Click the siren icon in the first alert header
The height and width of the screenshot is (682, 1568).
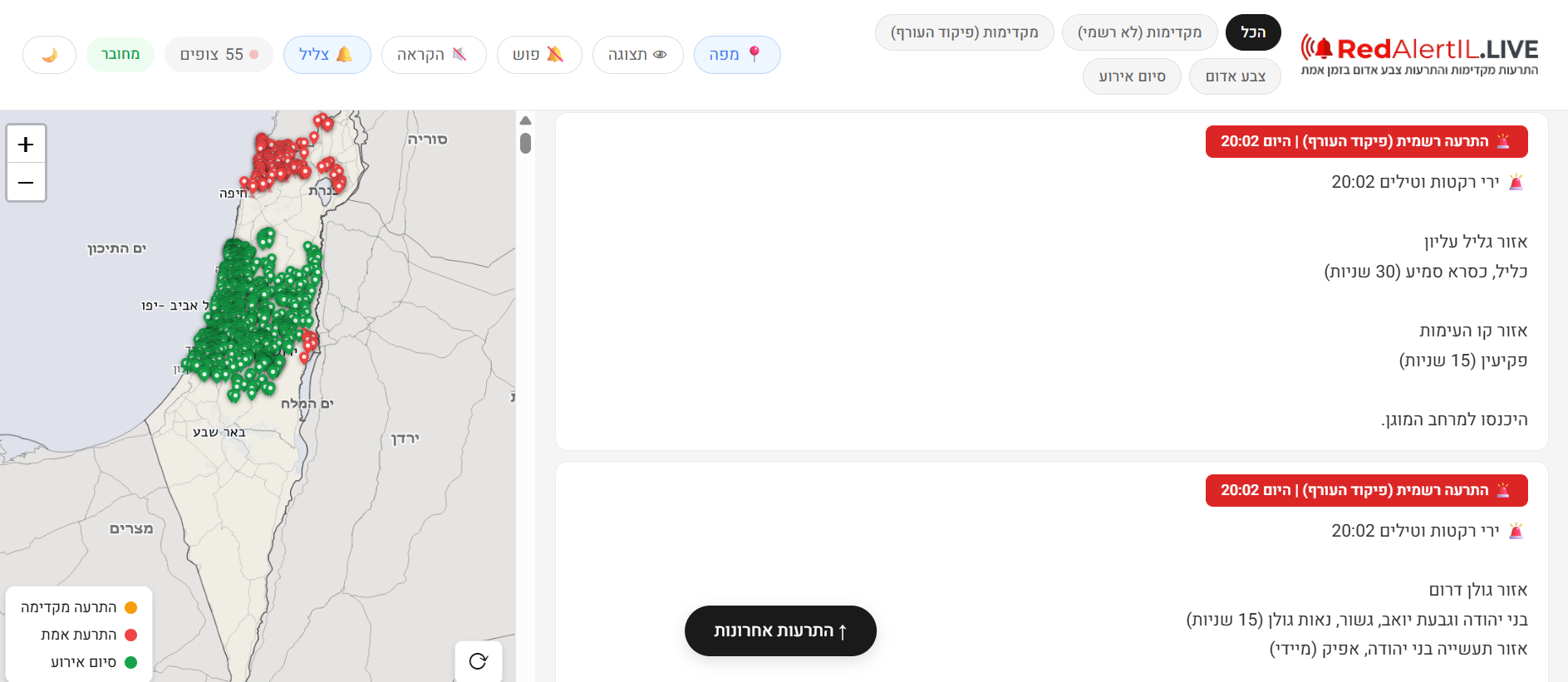[x=1503, y=141]
